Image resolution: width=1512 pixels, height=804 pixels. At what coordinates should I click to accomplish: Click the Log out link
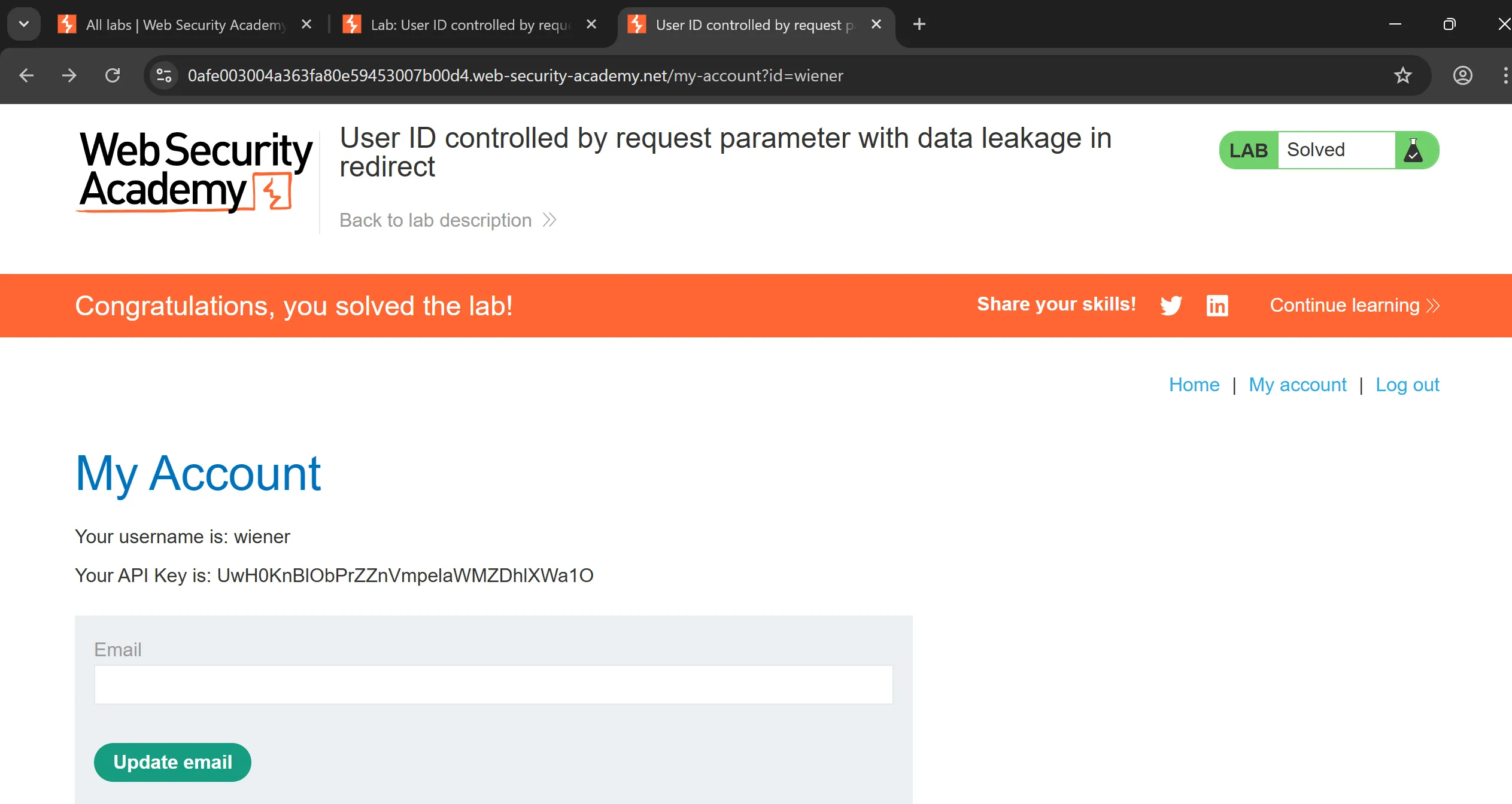(x=1407, y=385)
